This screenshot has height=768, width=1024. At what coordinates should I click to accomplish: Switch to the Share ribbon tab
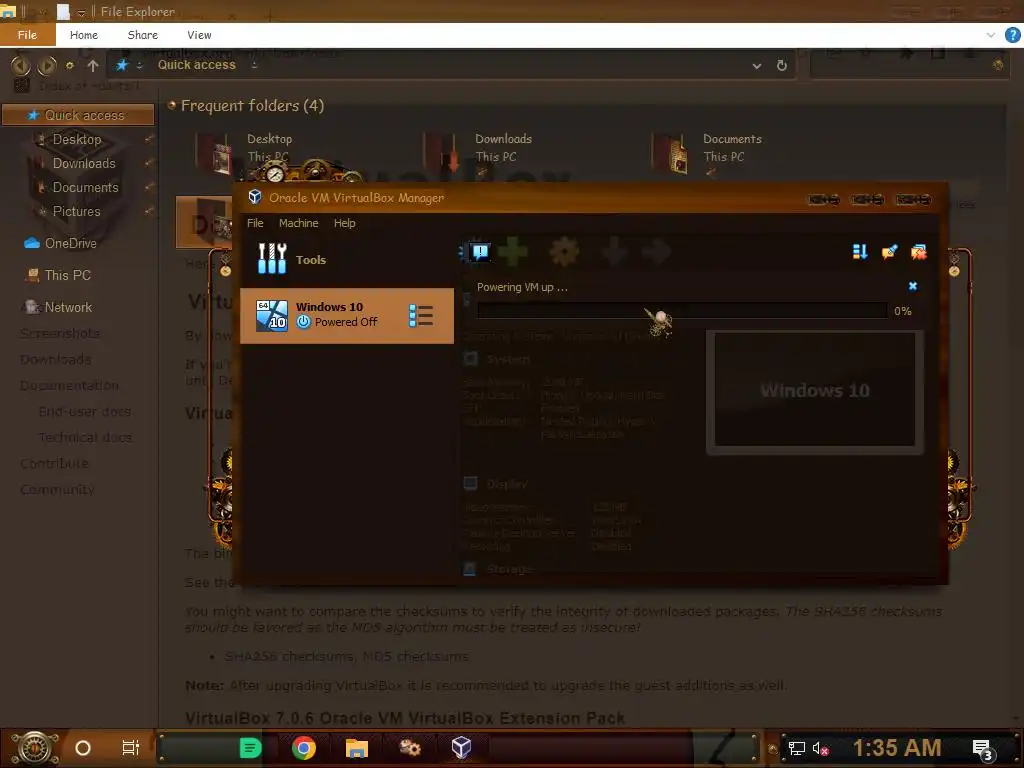(x=142, y=35)
